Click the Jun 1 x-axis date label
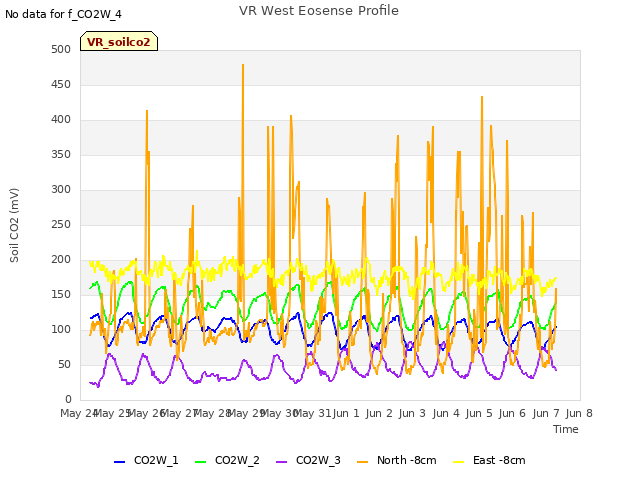The image size is (640, 480). (346, 413)
